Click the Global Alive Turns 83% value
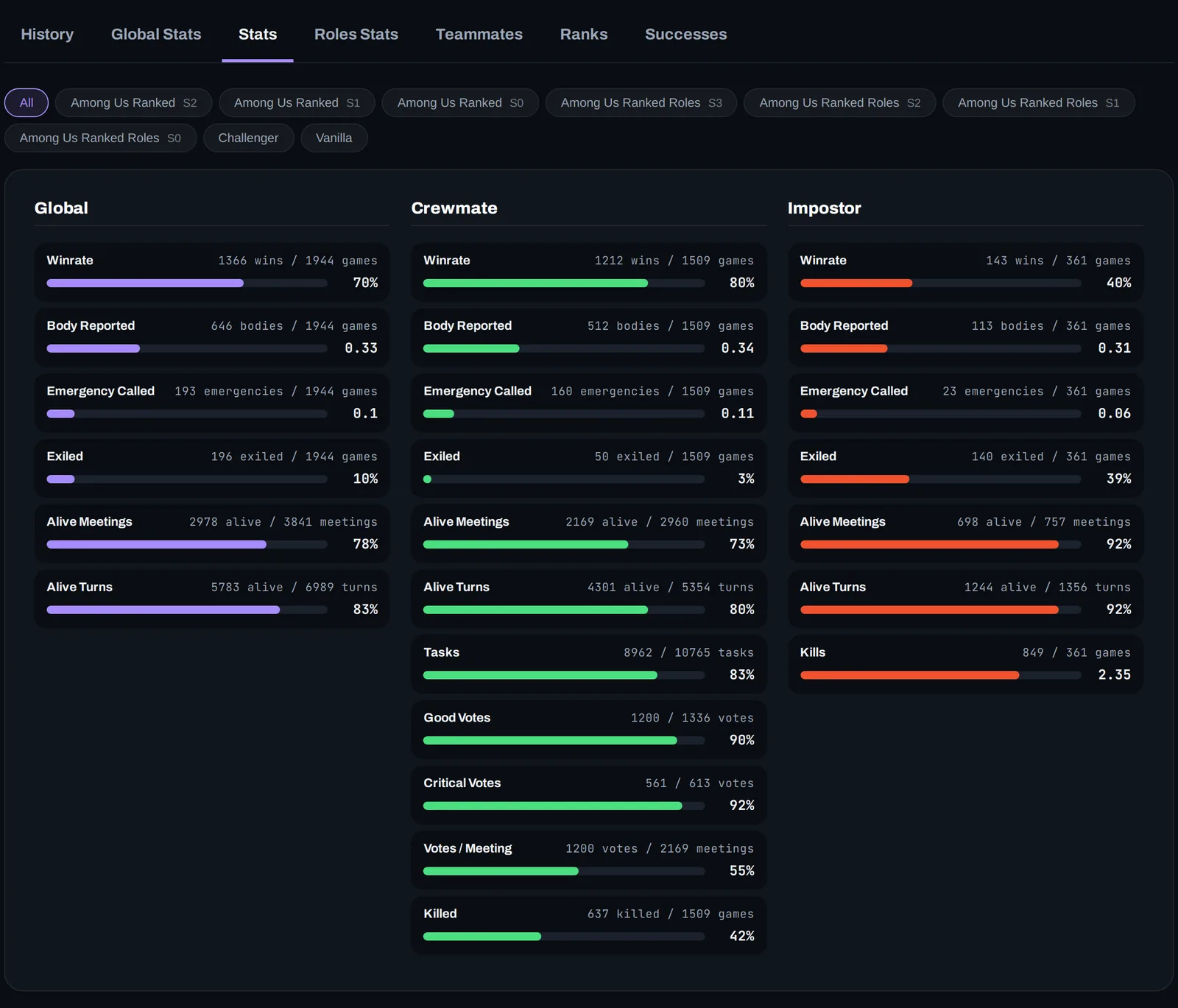 (x=365, y=610)
